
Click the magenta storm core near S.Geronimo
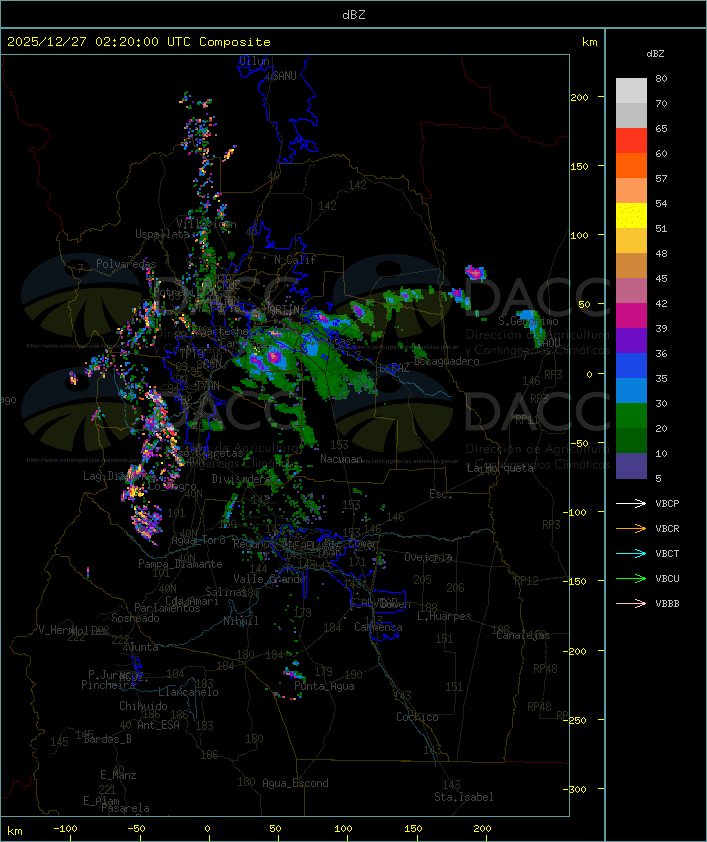[475, 273]
